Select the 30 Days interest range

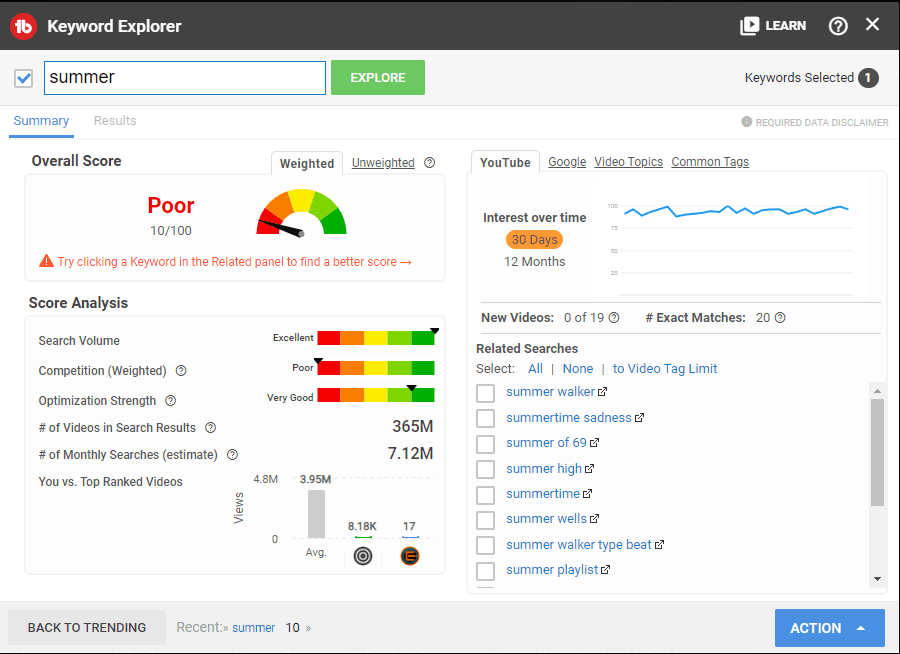tap(534, 239)
